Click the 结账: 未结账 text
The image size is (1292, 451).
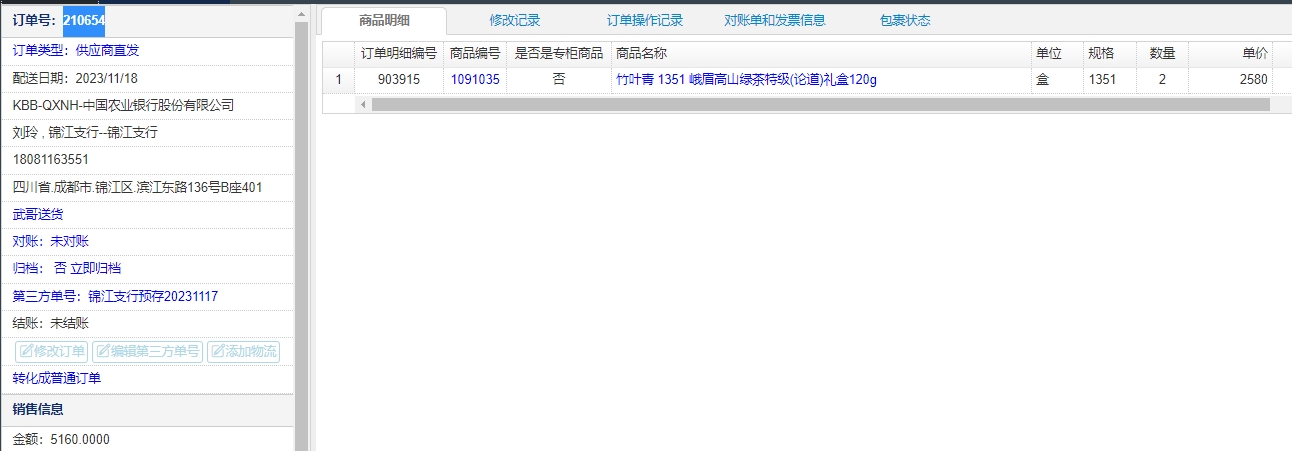pyautogui.click(x=51, y=323)
